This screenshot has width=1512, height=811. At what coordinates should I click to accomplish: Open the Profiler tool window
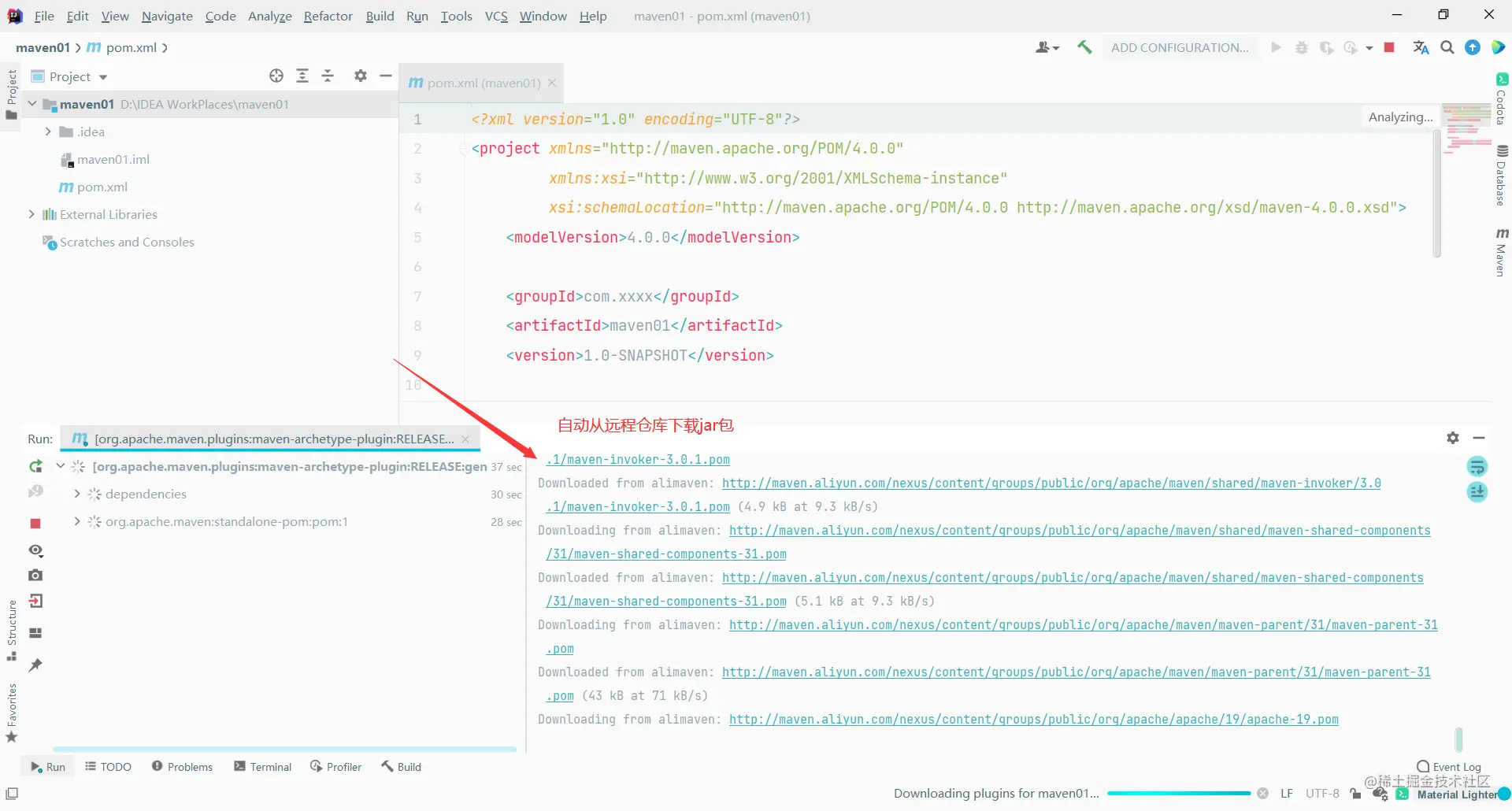[x=336, y=767]
